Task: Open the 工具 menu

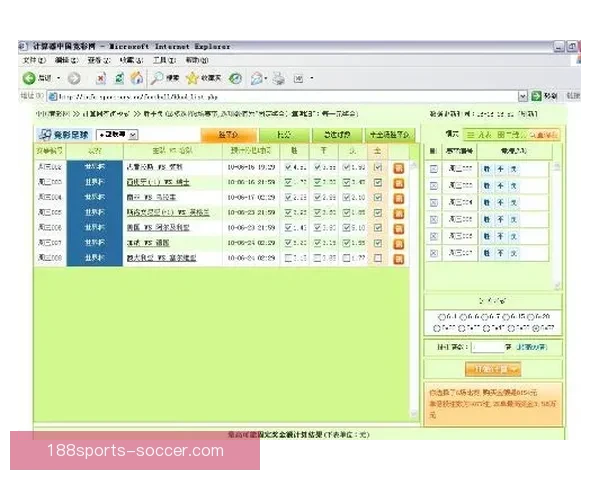Action: coord(165,60)
